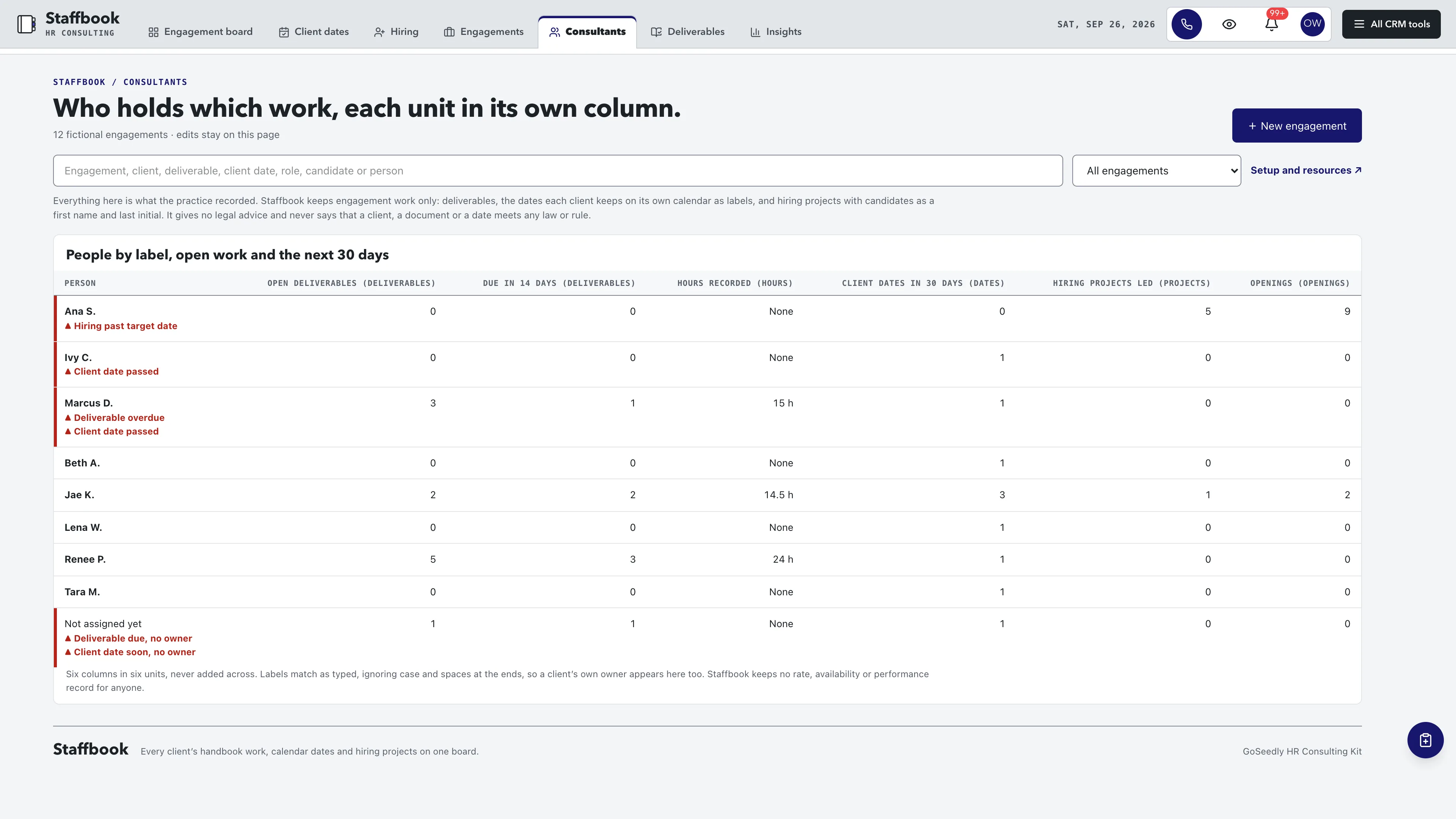Select the Lena W. row name
This screenshot has width=1456, height=819.
83,527
